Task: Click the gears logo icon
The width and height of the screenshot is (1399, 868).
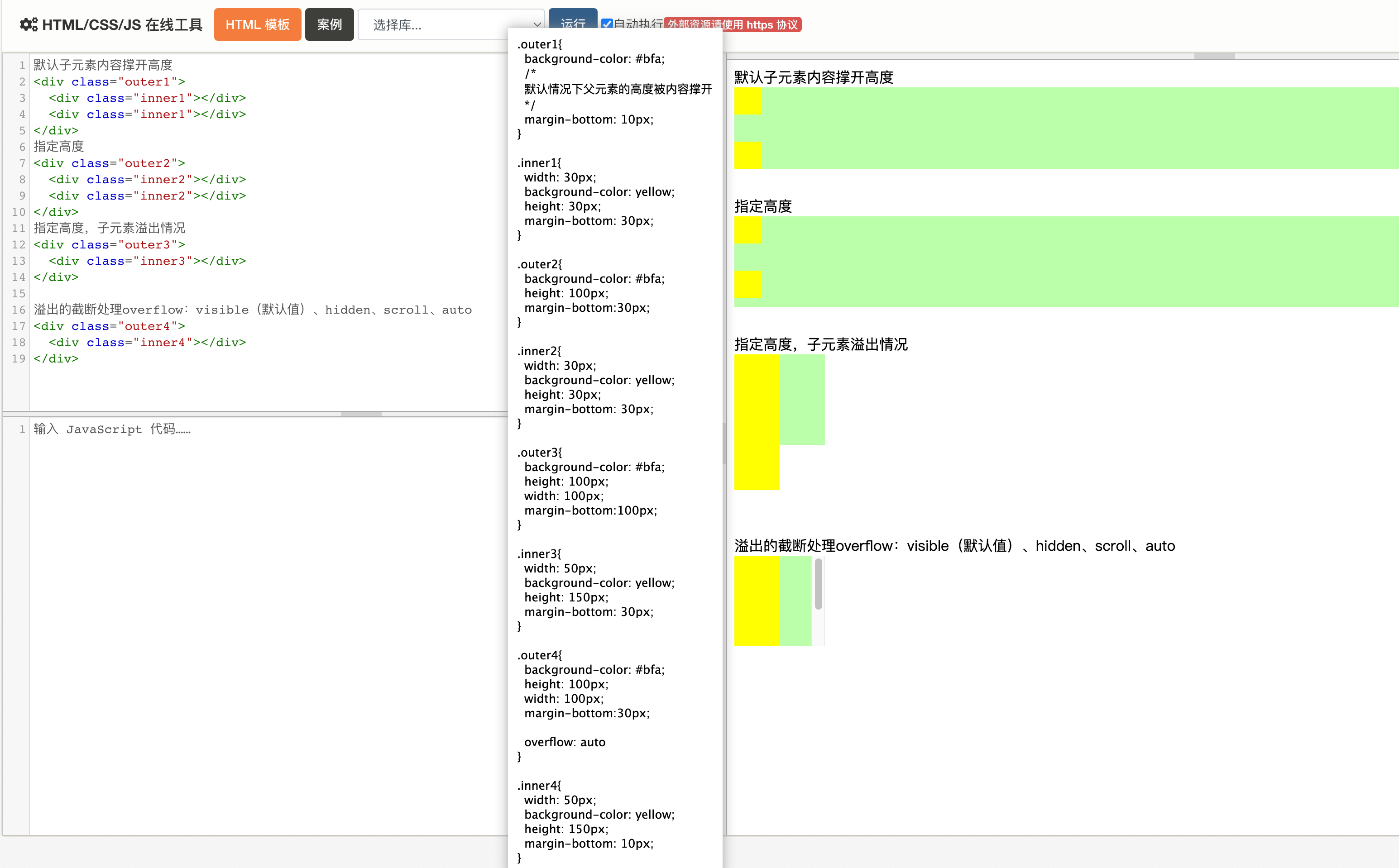Action: tap(29, 25)
